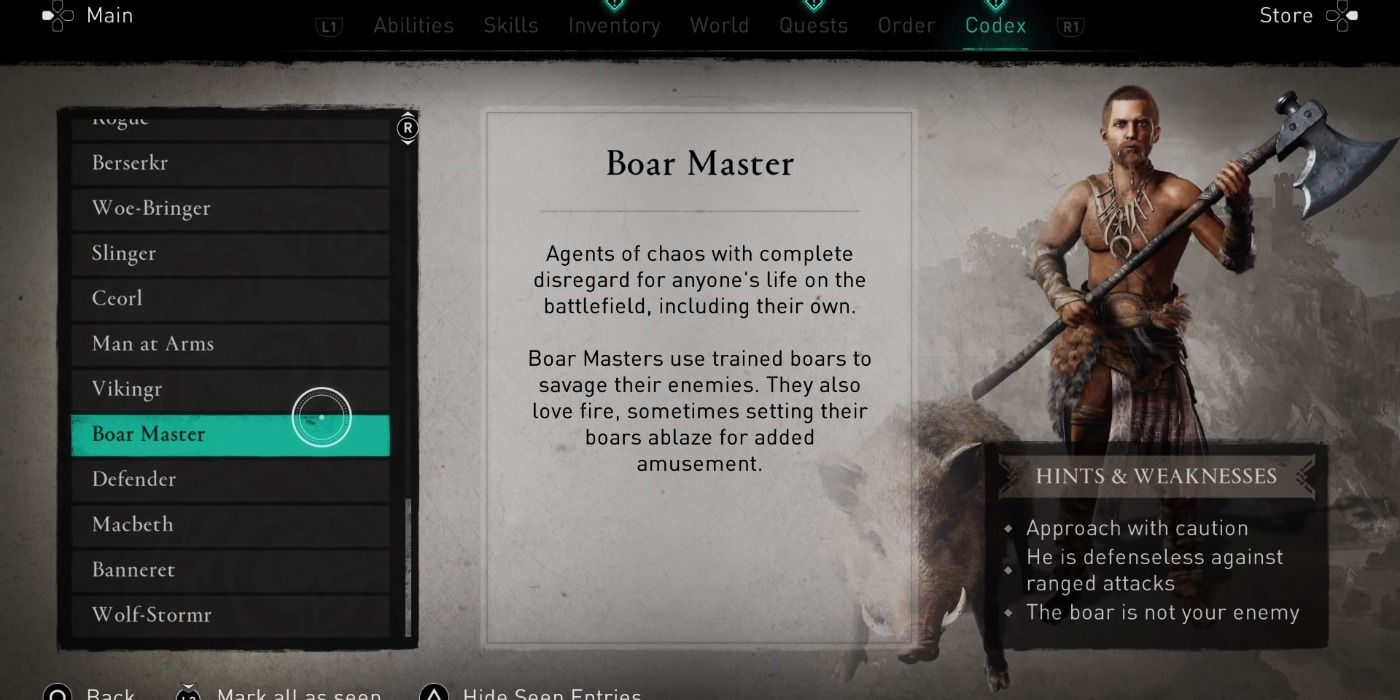Click the Hints & Weaknesses header

[1156, 476]
